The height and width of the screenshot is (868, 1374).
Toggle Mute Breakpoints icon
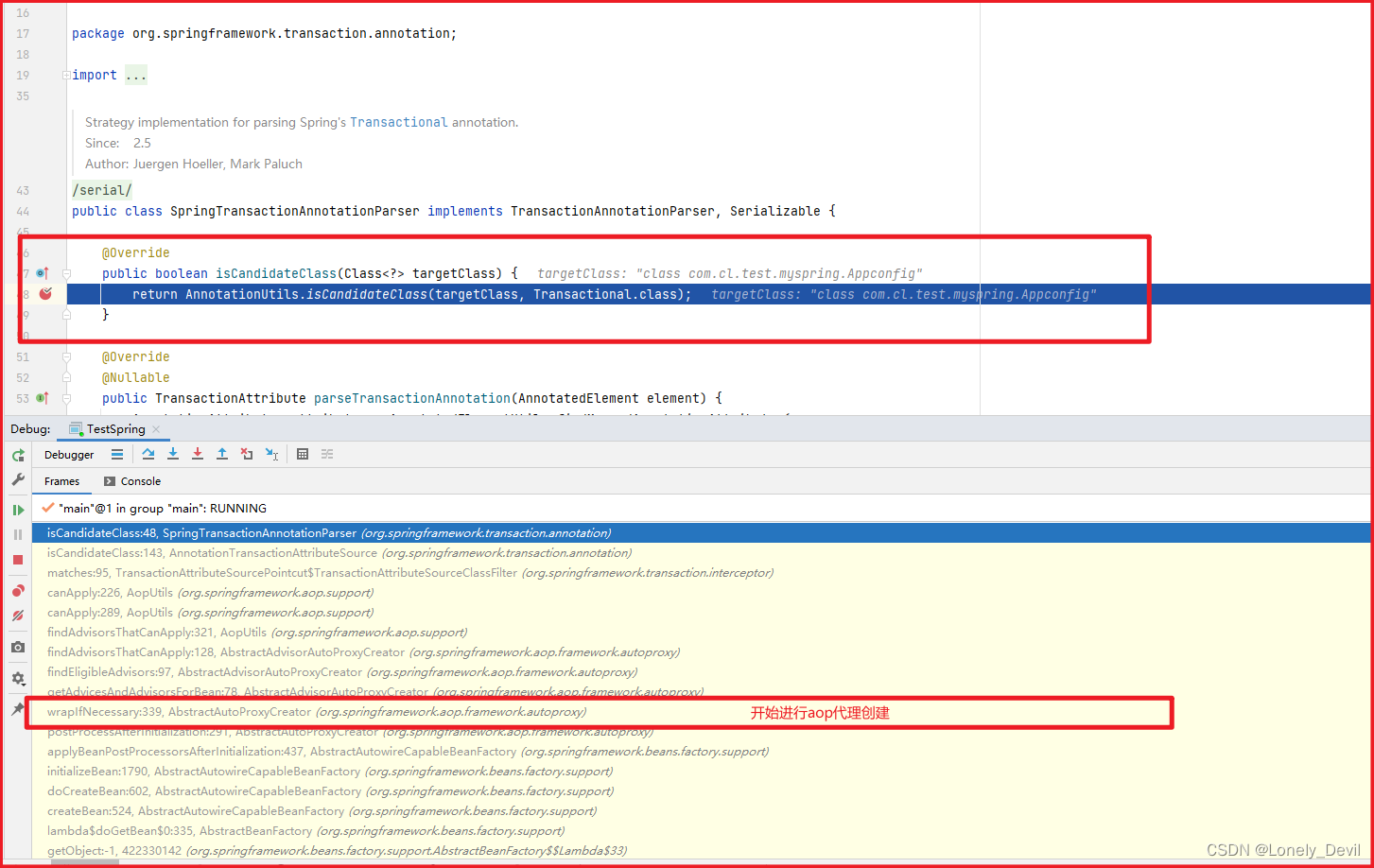click(18, 616)
